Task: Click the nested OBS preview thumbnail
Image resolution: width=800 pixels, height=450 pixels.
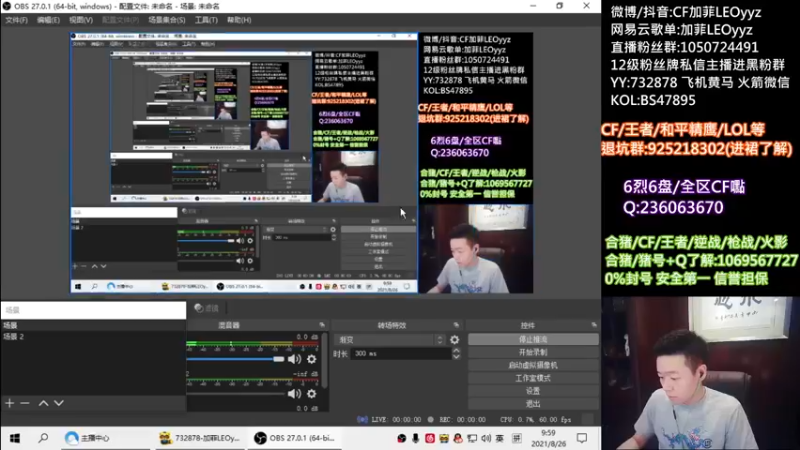Action: pyautogui.click(x=244, y=163)
